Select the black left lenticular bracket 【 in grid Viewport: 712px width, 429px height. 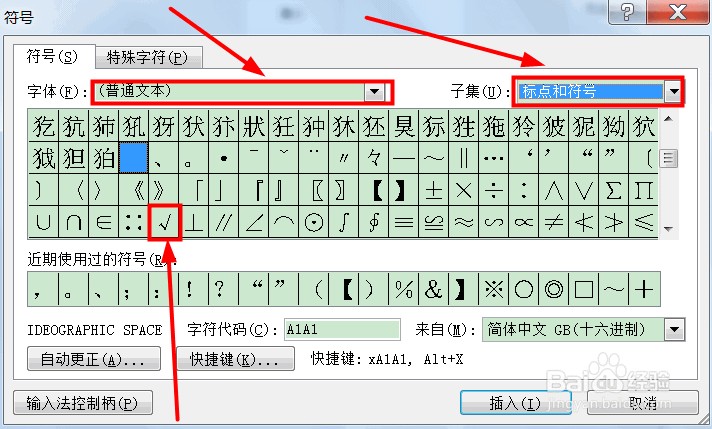pyautogui.click(x=374, y=190)
